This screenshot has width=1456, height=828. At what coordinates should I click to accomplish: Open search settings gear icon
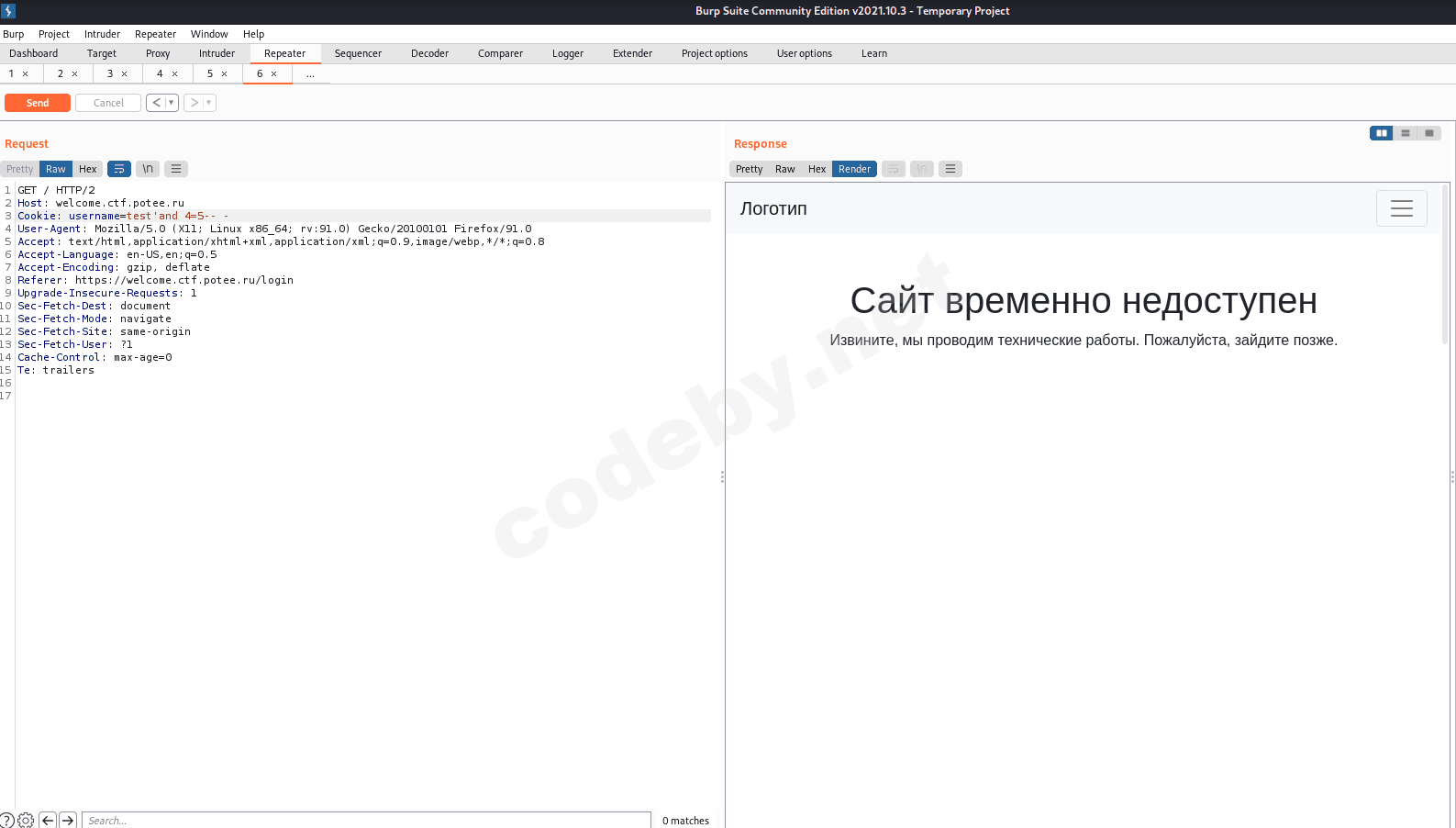(x=26, y=821)
